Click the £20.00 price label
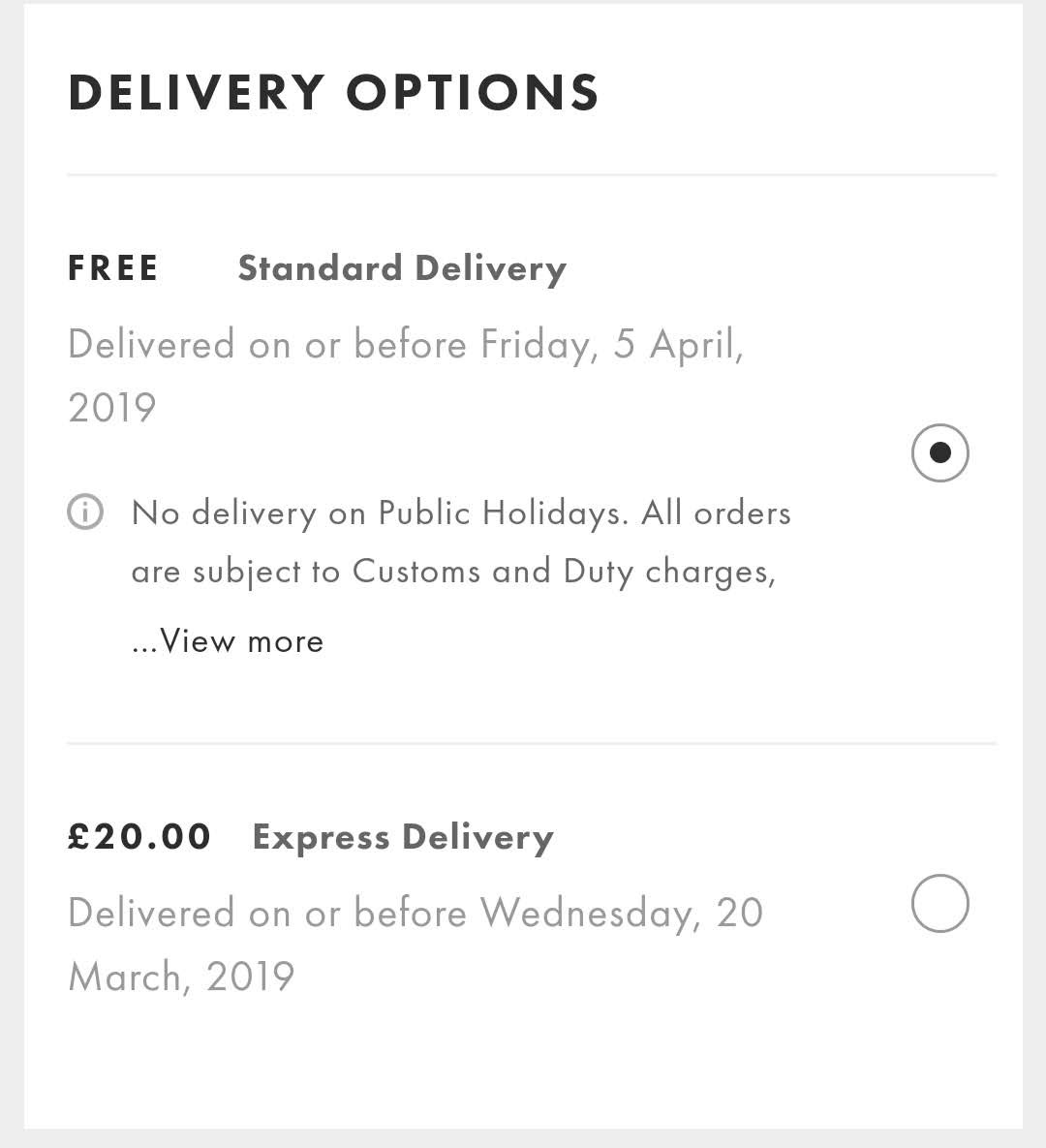 [x=139, y=836]
